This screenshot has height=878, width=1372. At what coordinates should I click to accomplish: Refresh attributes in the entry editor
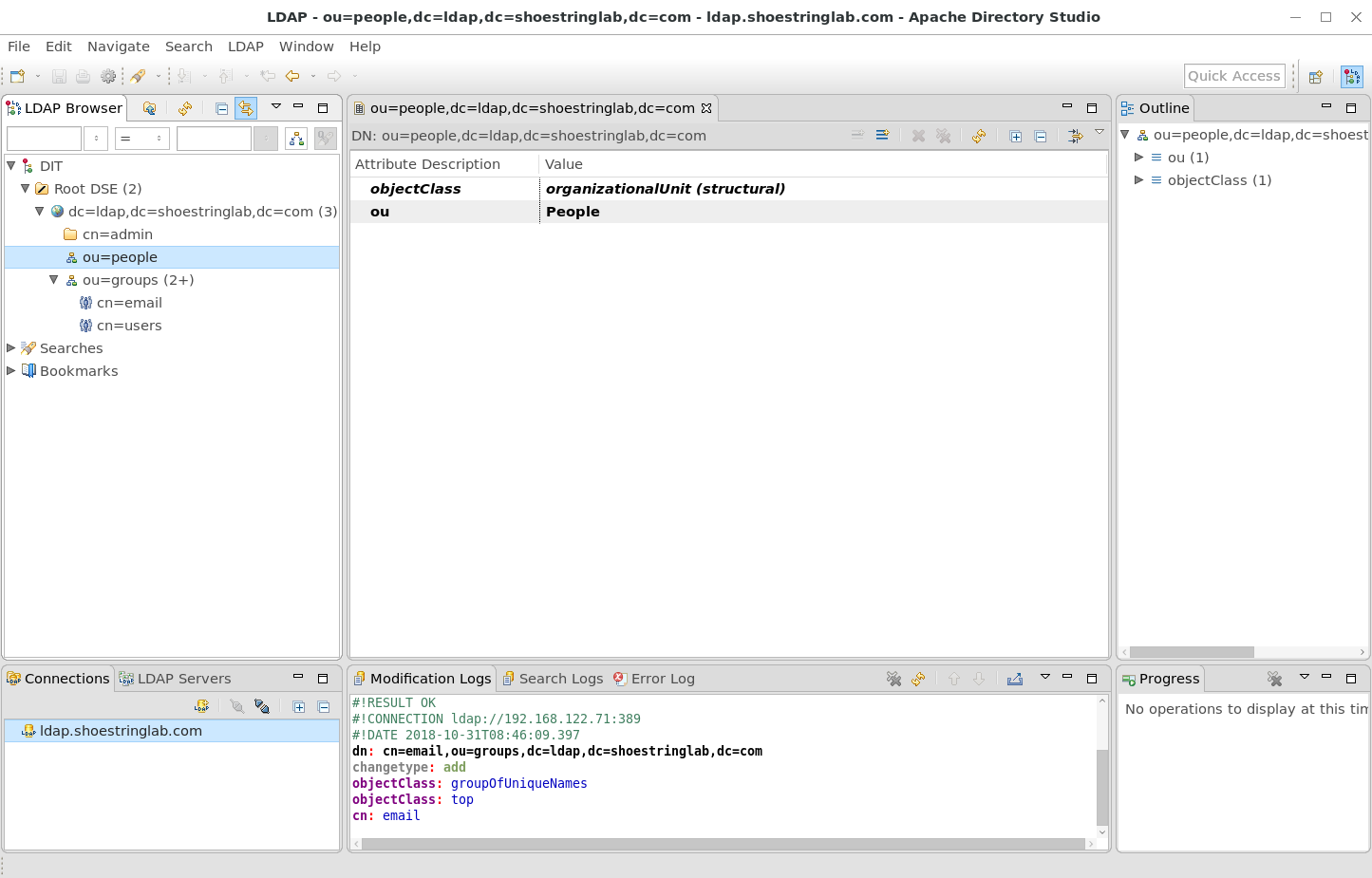tap(978, 136)
